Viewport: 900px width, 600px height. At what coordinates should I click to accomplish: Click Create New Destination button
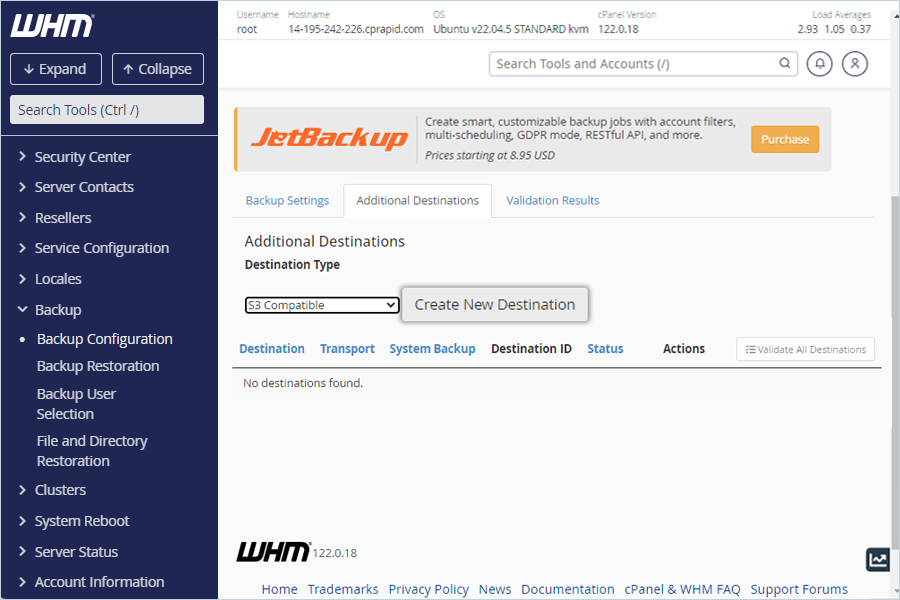click(x=495, y=304)
